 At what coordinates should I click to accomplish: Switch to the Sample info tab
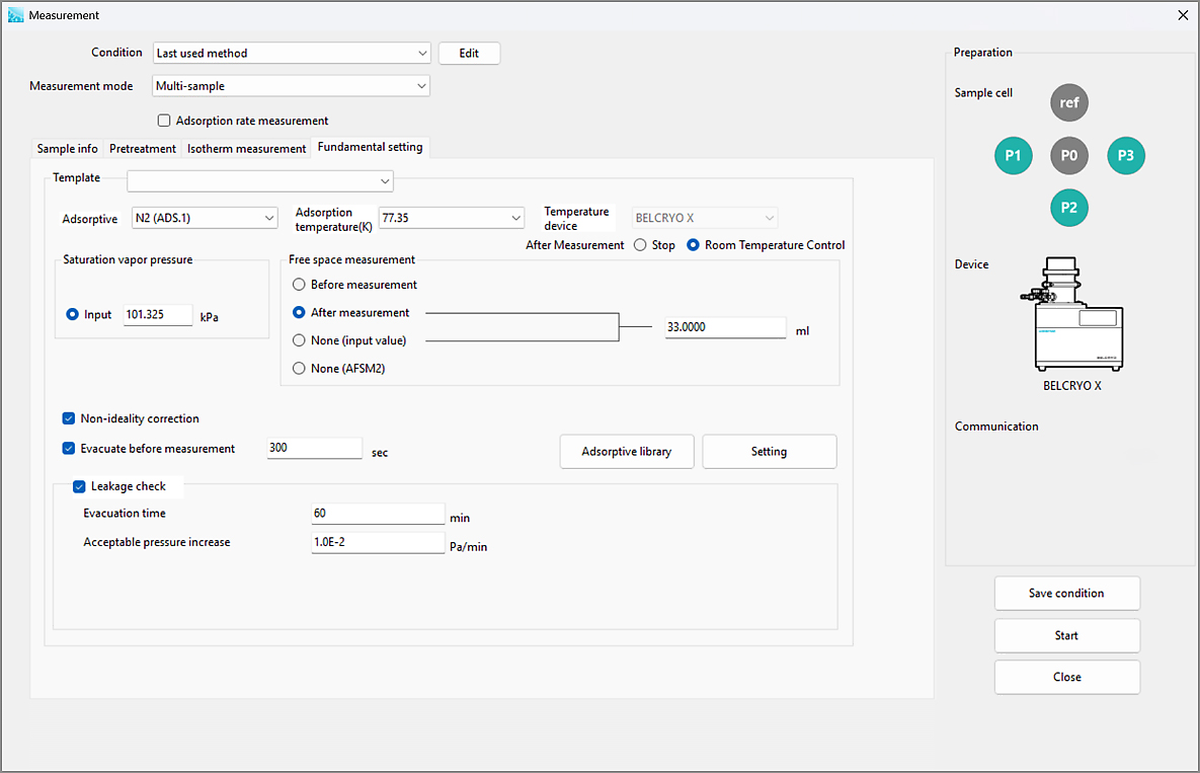tap(67, 149)
